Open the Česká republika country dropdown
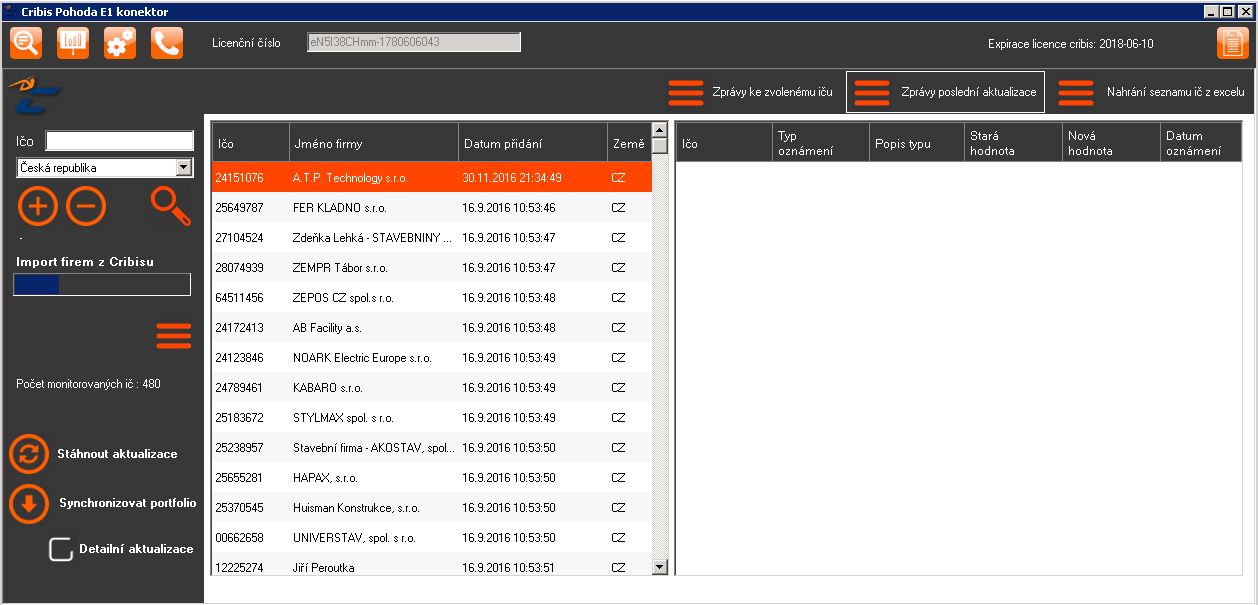The image size is (1258, 605). pos(105,168)
